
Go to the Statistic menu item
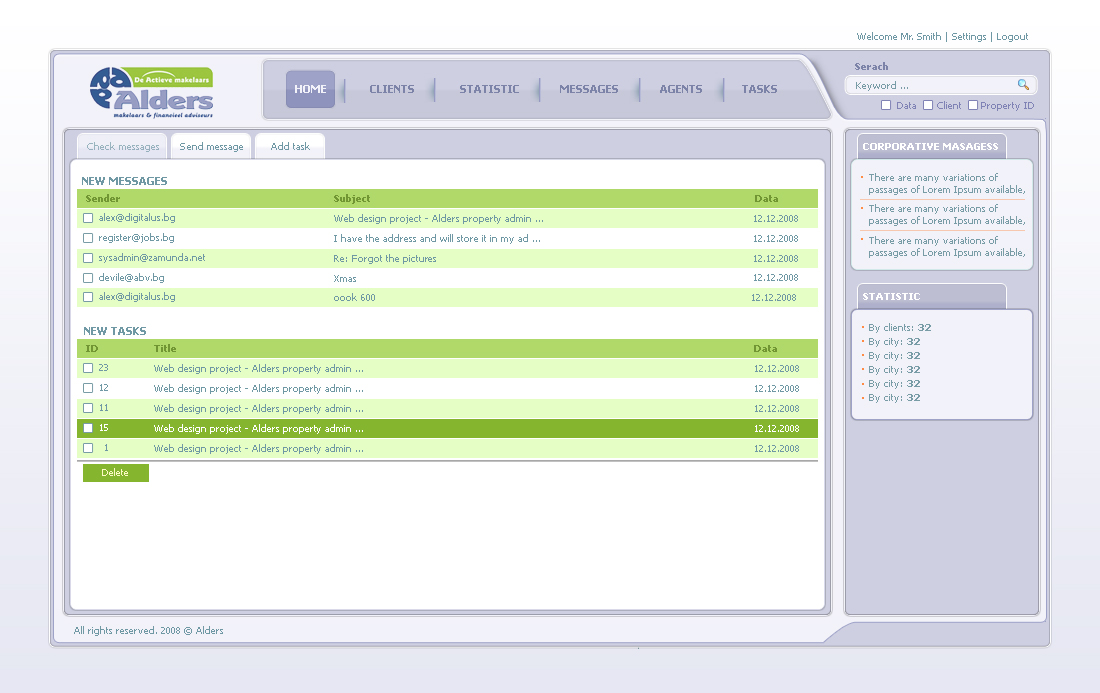click(489, 89)
